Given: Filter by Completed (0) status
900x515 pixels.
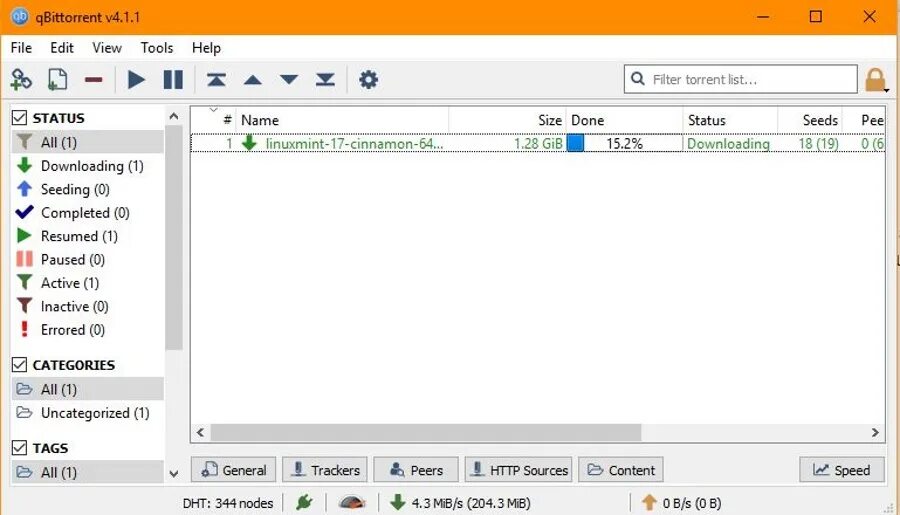Looking at the screenshot, I should point(87,212).
